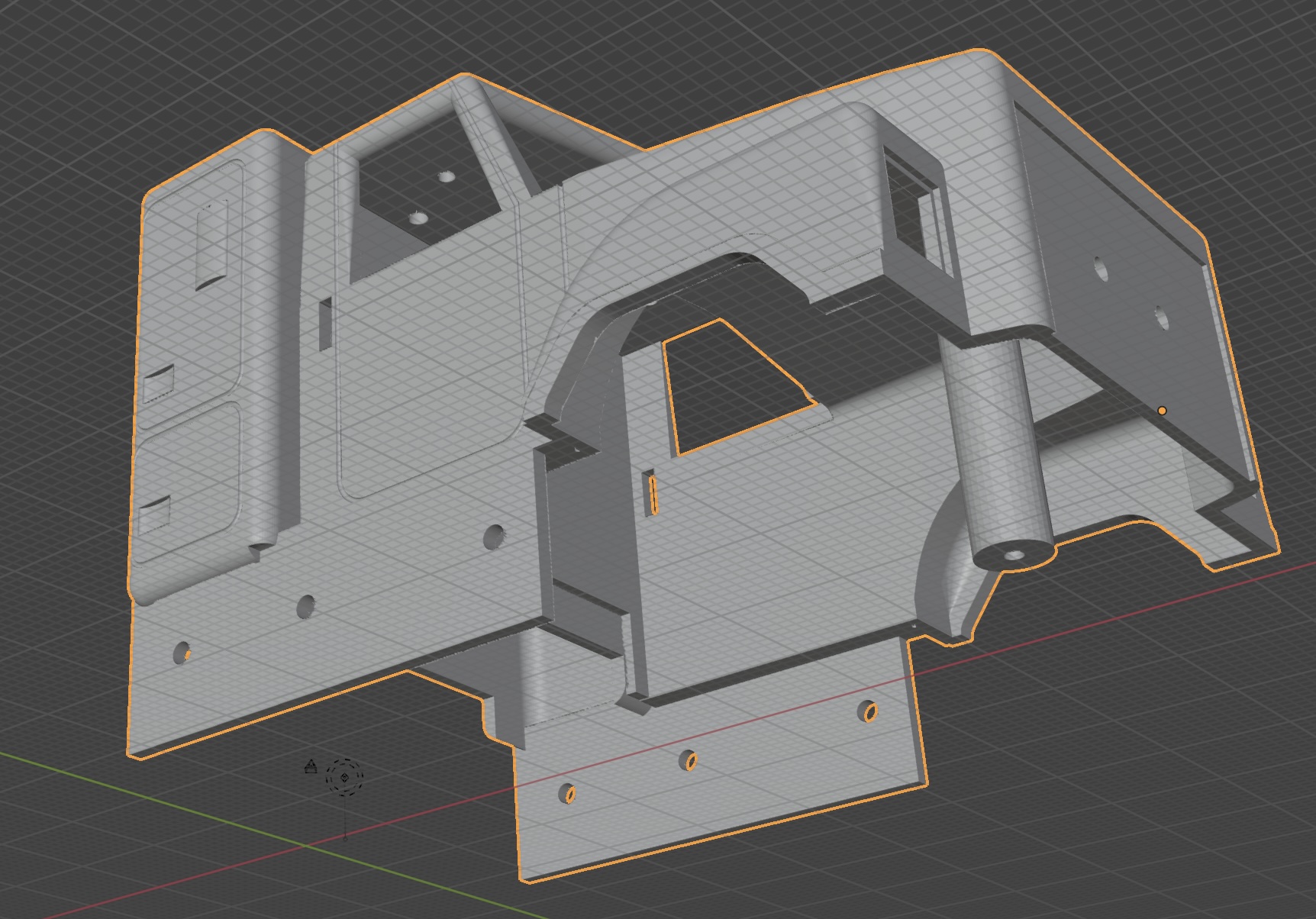This screenshot has height=919, width=1316.
Task: Click the tall vertical slot in upper-left panel
Action: 212,246
